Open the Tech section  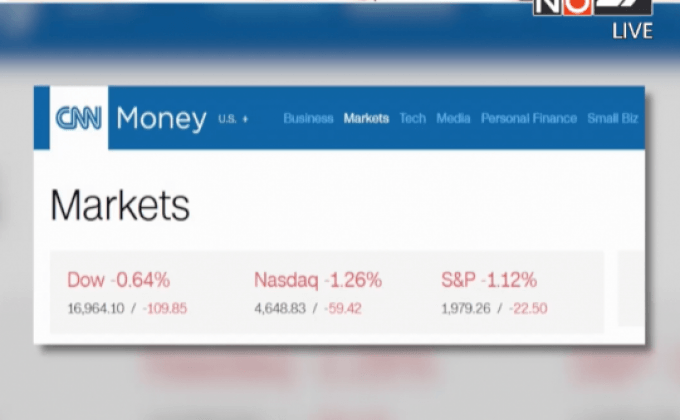point(412,118)
